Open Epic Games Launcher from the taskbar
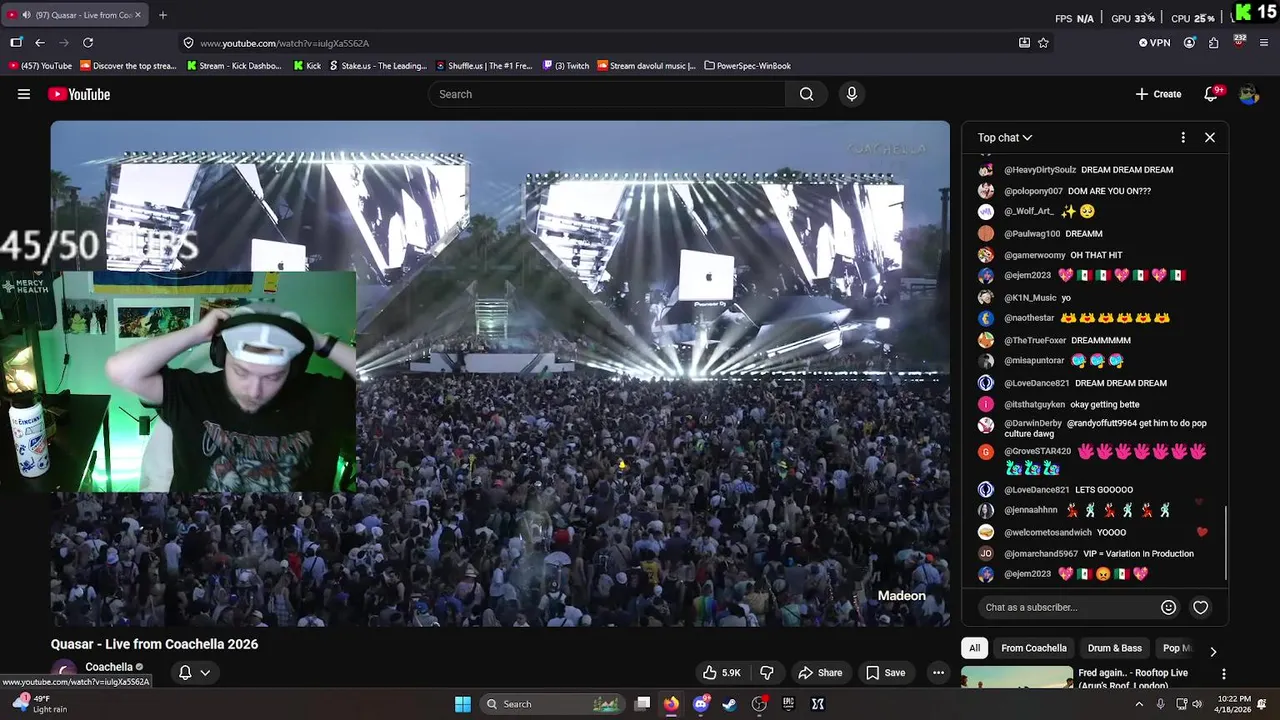 (x=788, y=704)
